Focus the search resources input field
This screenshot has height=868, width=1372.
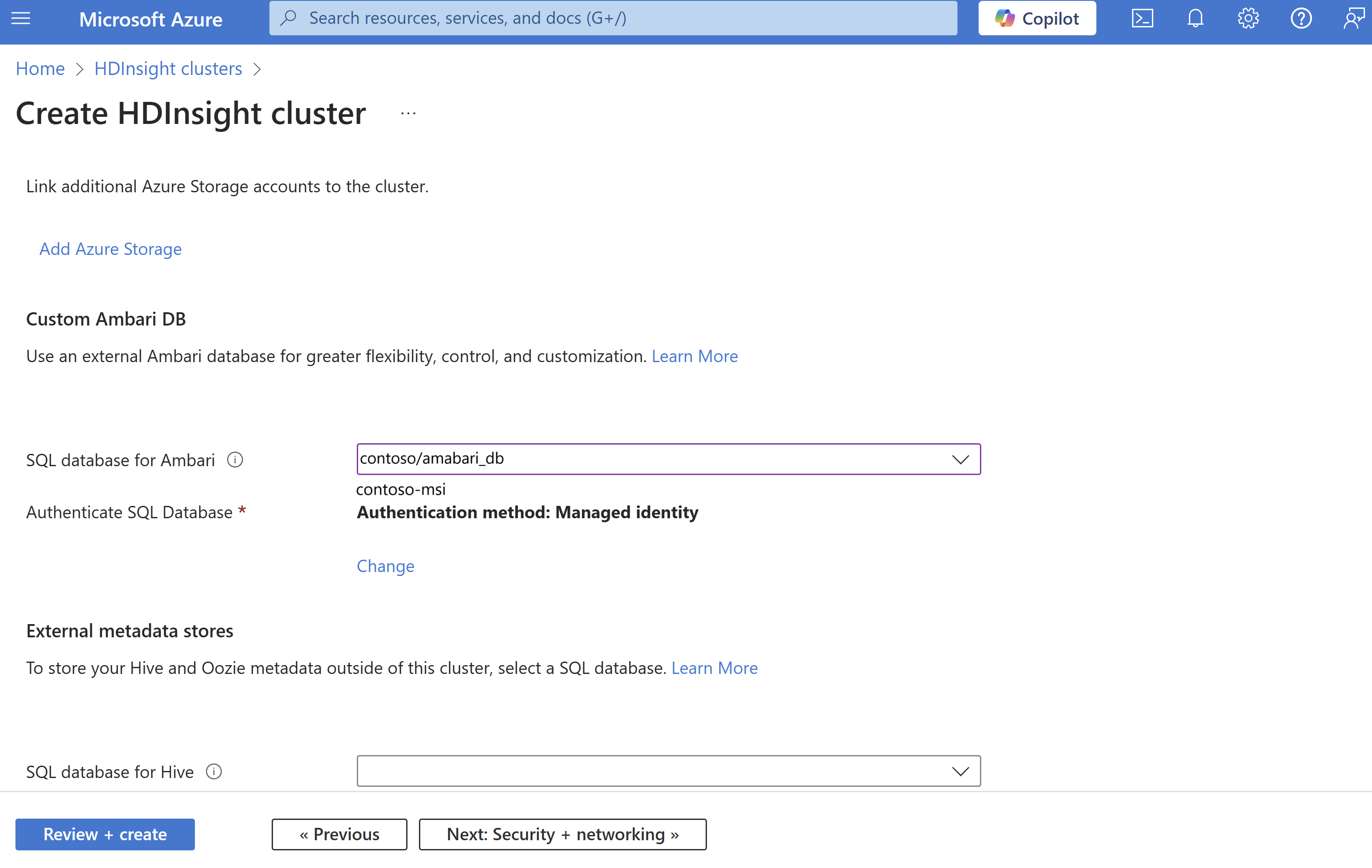coord(613,18)
